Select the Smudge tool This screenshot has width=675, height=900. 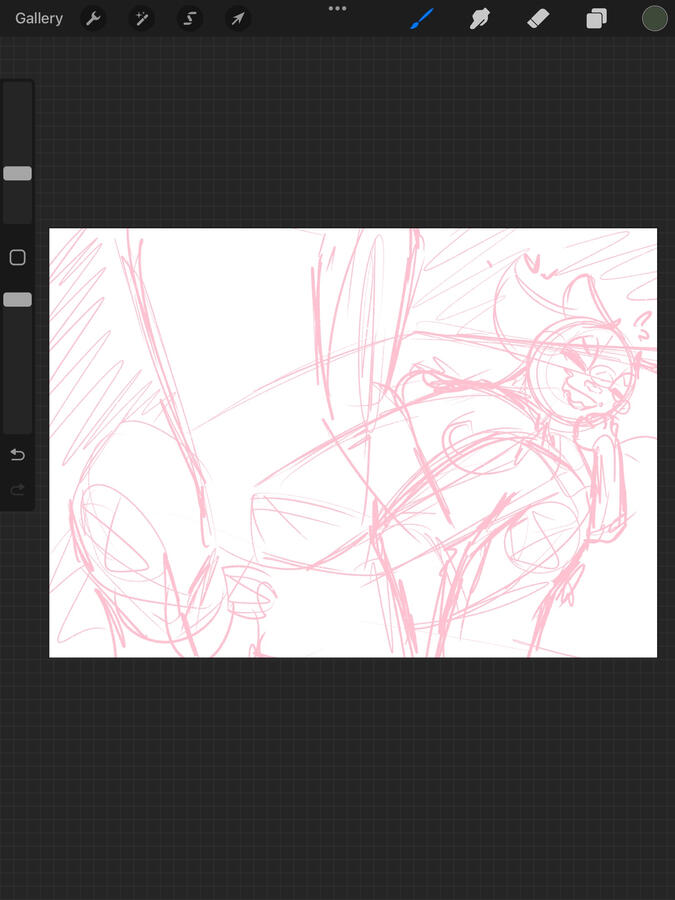(x=480, y=19)
